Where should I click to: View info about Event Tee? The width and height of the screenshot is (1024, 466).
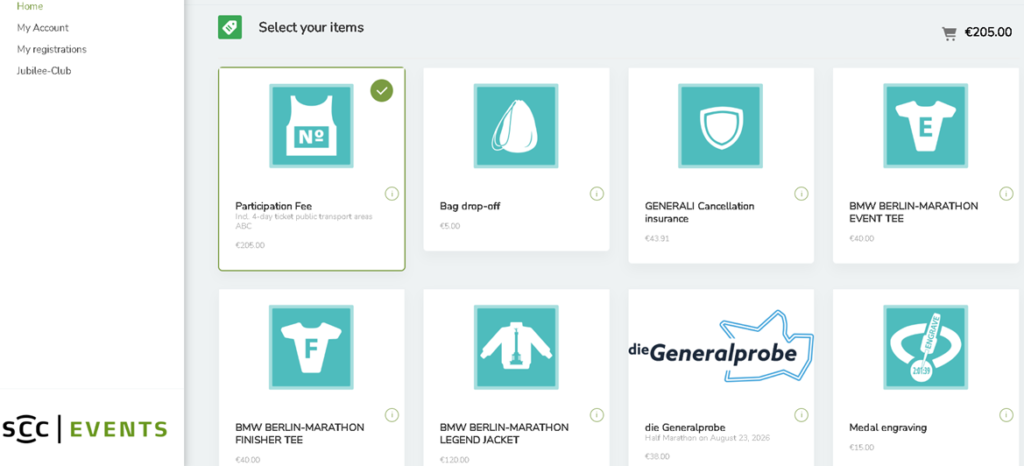click(x=1006, y=193)
